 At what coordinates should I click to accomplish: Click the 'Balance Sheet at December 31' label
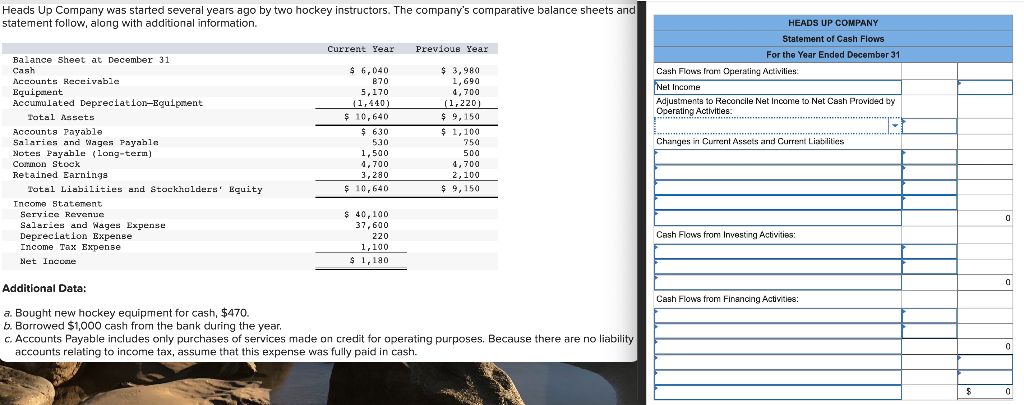coord(91,59)
